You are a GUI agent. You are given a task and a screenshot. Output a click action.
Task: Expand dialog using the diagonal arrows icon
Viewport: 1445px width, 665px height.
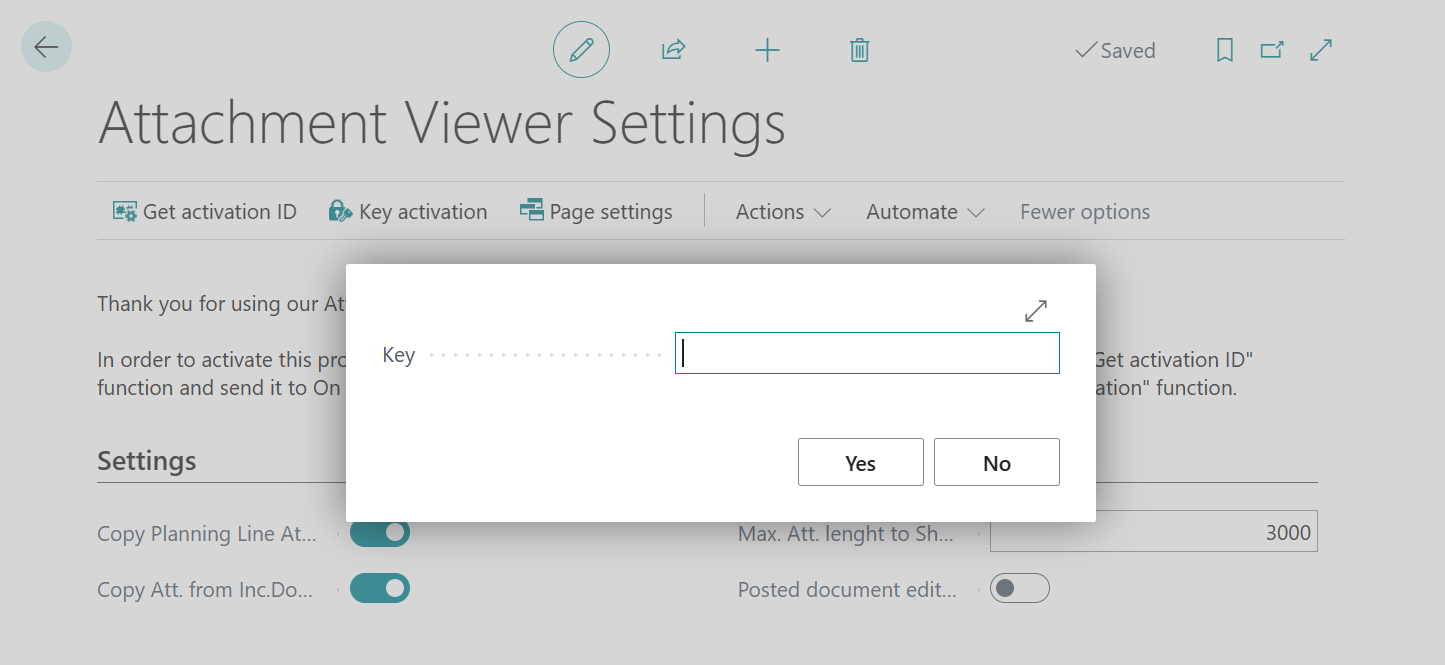(x=1036, y=311)
